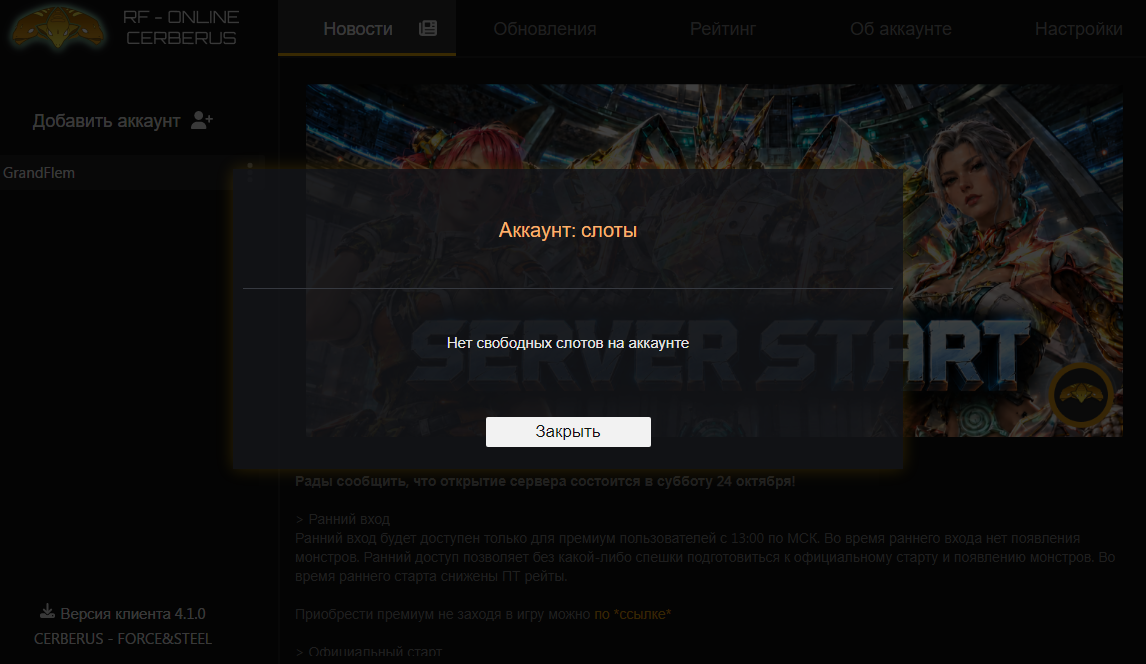Follow the по *ссылке* premium link
This screenshot has height=664, width=1146.
coord(632,614)
